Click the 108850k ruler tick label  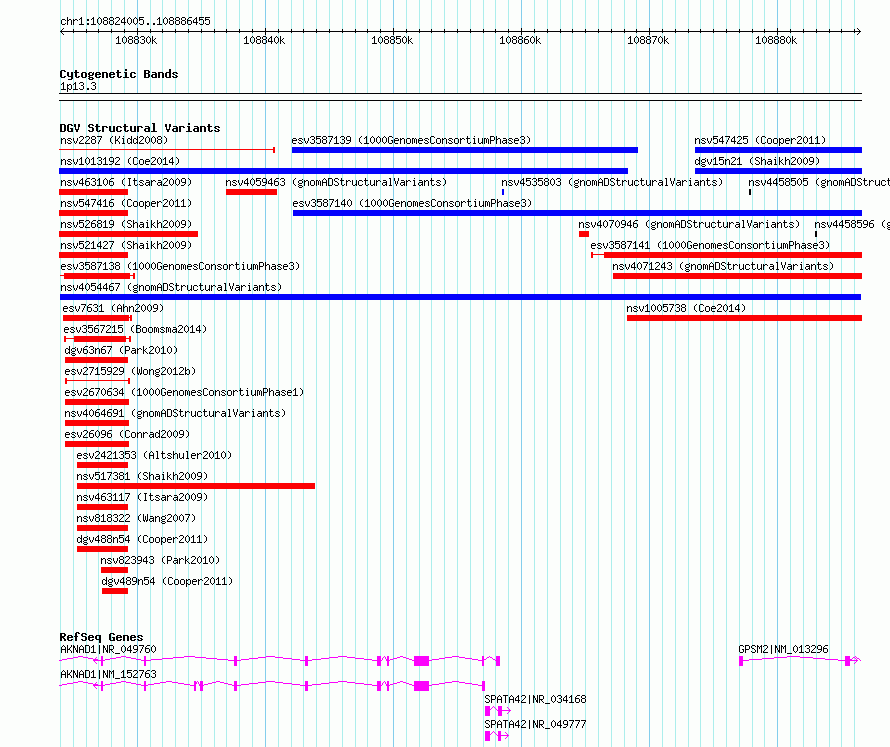(x=392, y=41)
